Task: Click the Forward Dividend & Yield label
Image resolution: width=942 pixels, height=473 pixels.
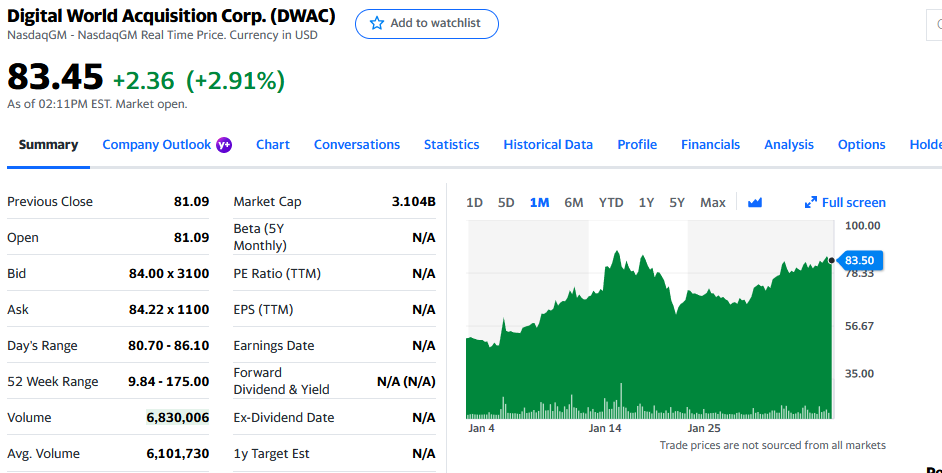Action: tap(281, 381)
